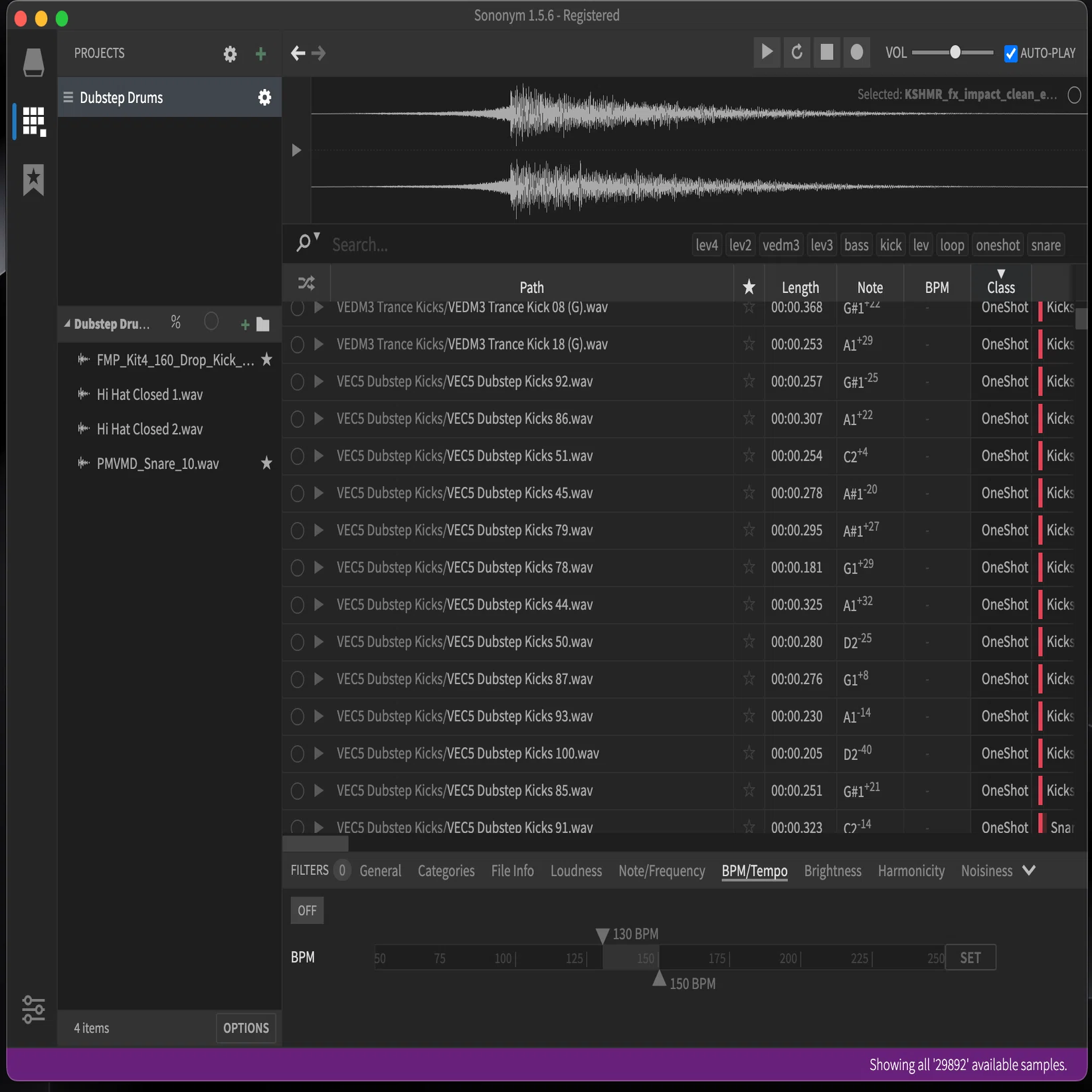Click the OPTIONS button
Screen dimensions: 1092x1092
pos(246,1028)
